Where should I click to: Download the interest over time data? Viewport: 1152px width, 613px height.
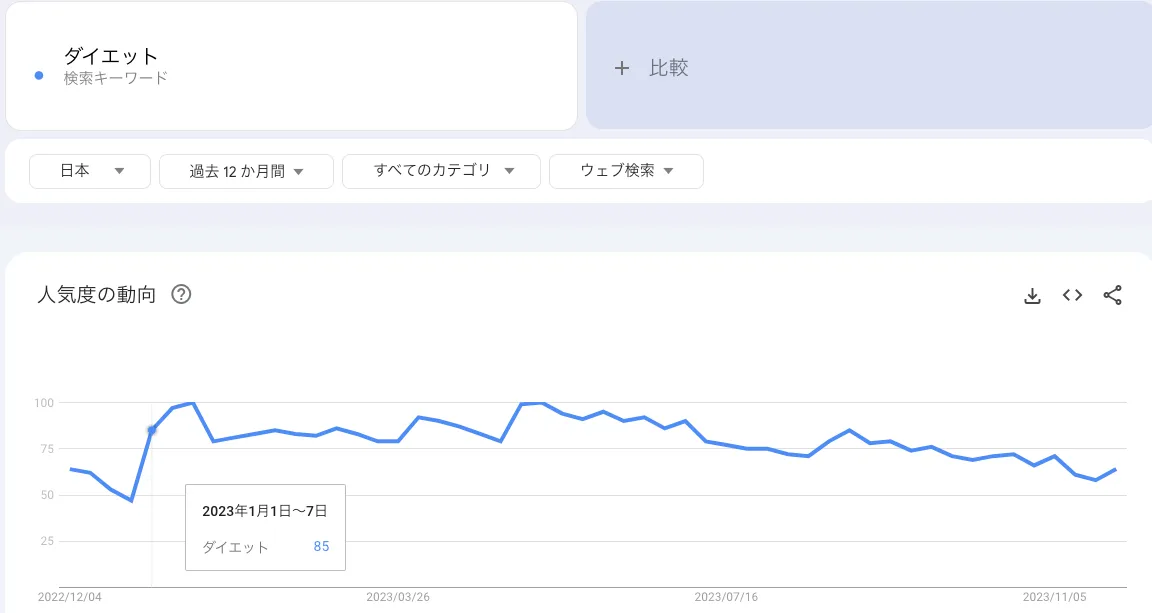tap(1032, 295)
